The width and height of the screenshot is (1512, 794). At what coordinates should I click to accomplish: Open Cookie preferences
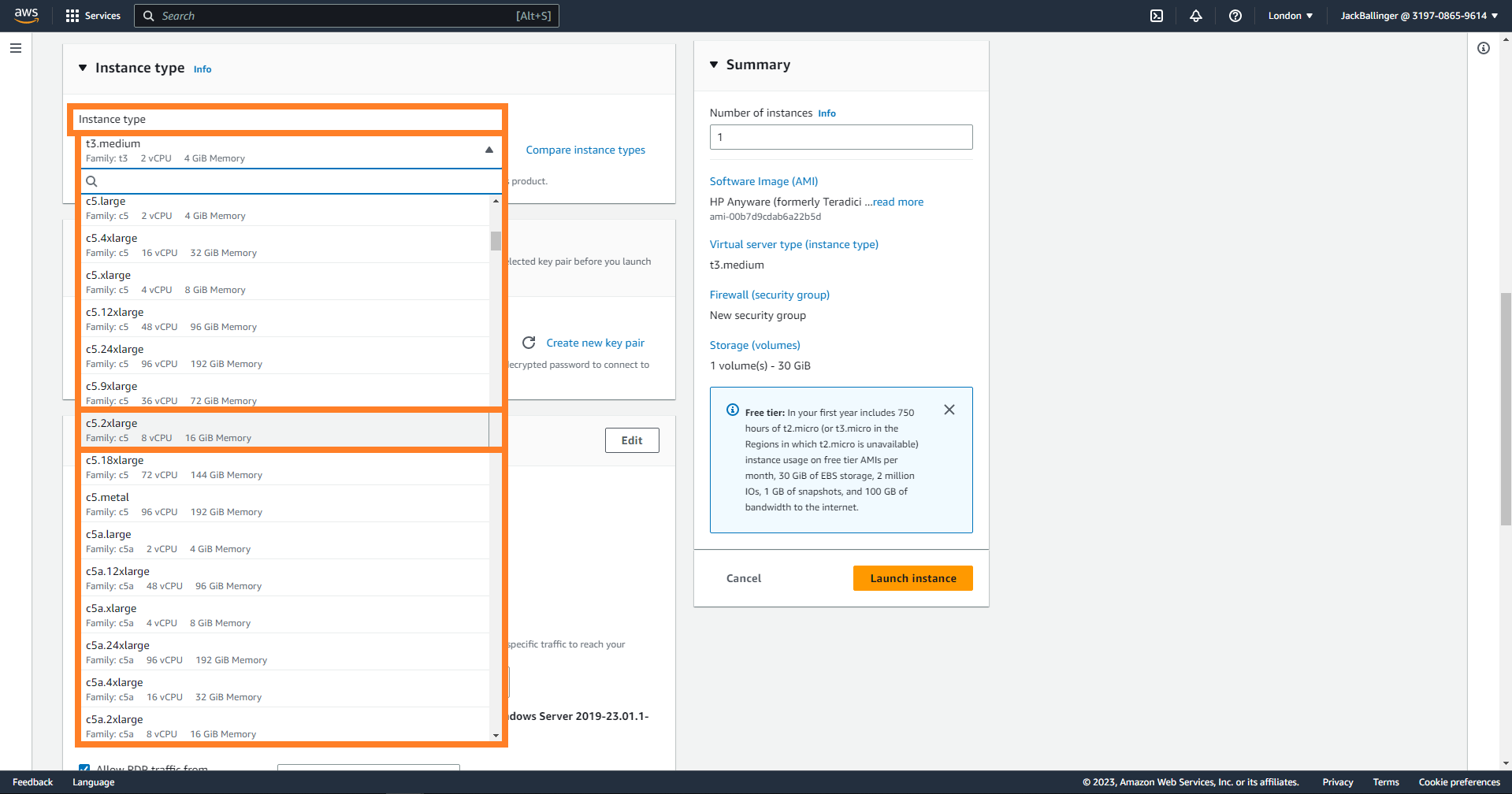click(1459, 782)
